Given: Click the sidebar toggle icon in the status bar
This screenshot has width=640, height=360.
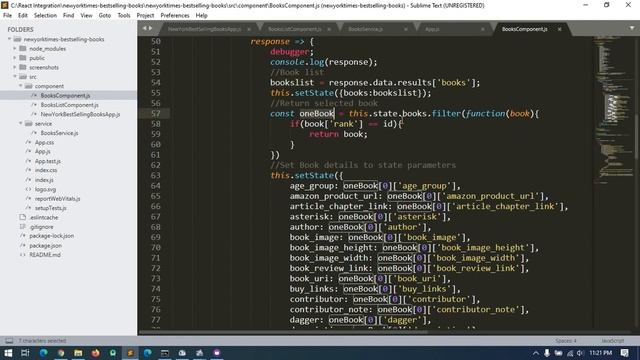Looking at the screenshot, I should (9, 340).
